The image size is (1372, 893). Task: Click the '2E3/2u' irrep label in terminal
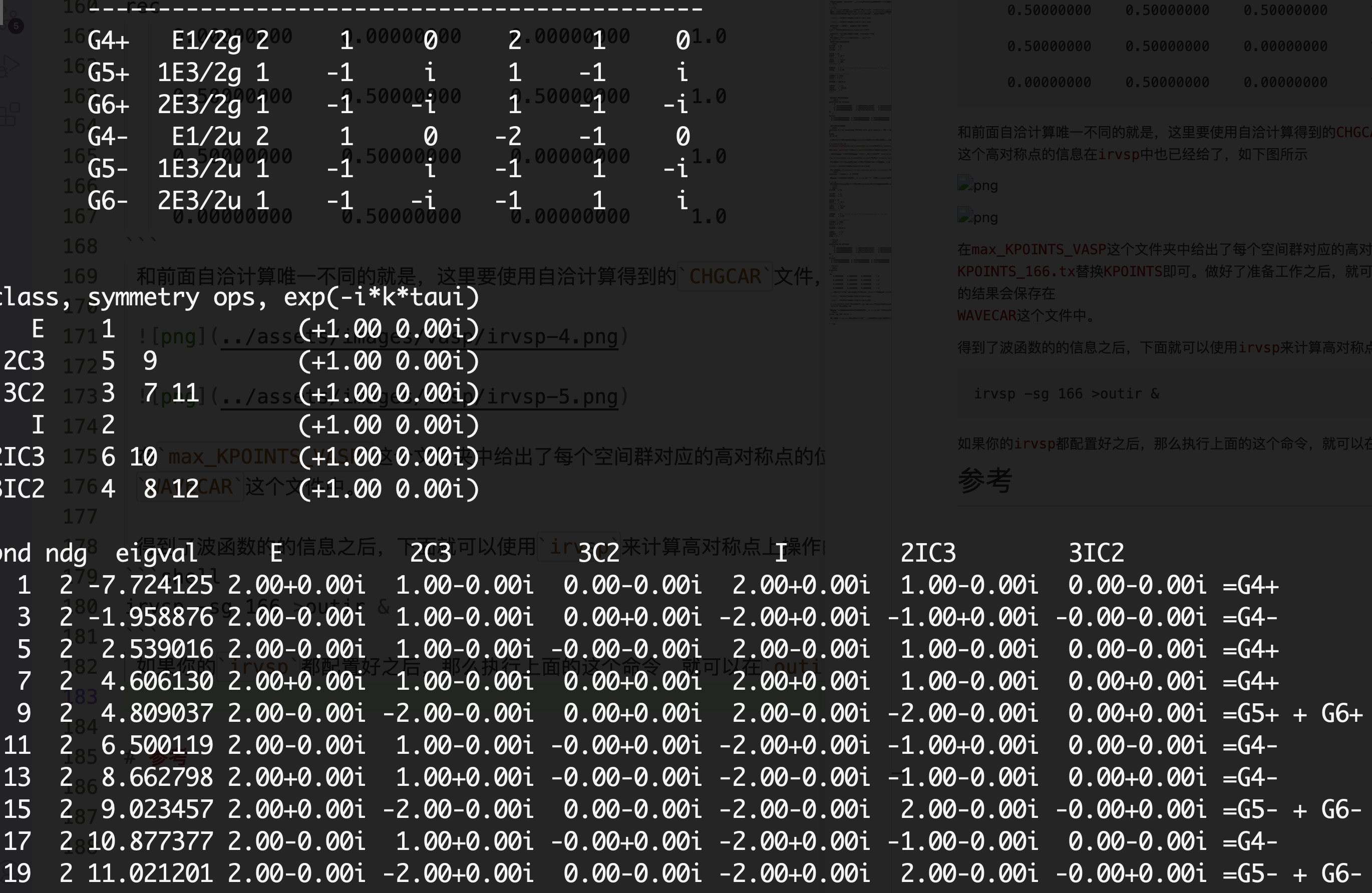click(199, 201)
